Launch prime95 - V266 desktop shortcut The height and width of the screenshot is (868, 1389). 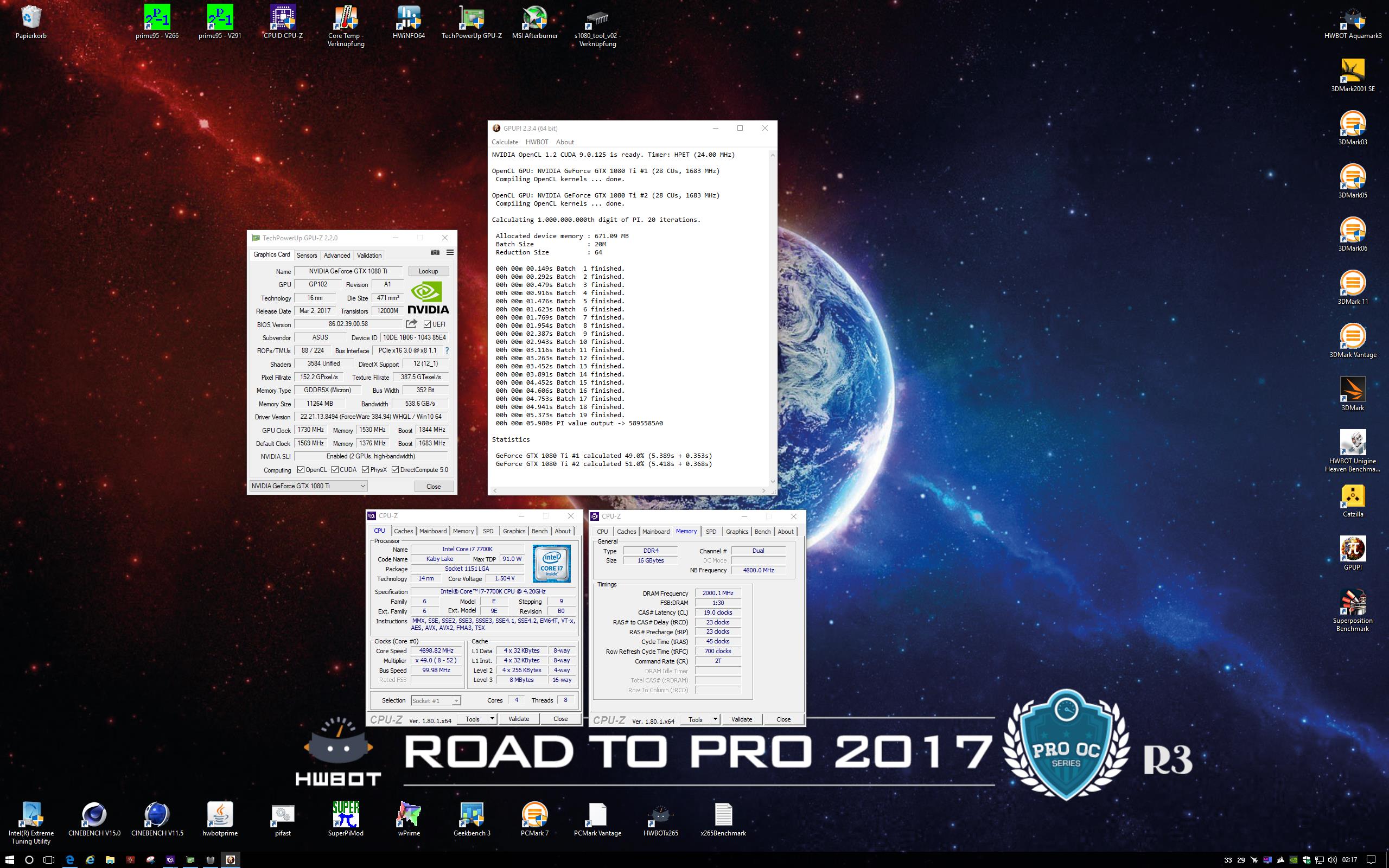click(x=157, y=22)
